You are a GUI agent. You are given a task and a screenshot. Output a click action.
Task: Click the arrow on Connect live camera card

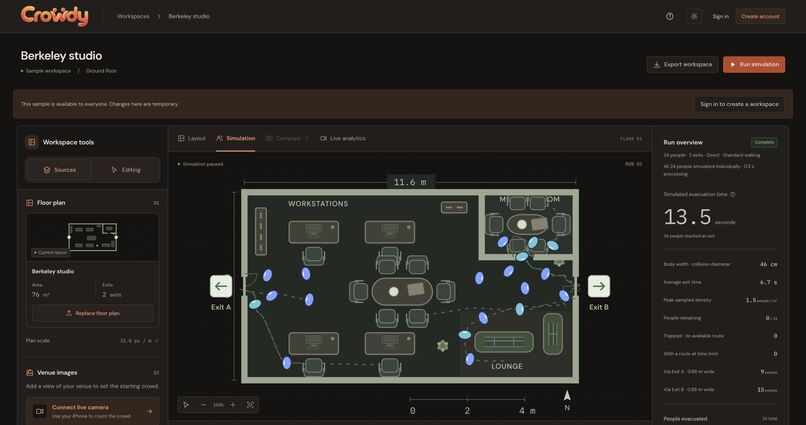click(x=149, y=411)
